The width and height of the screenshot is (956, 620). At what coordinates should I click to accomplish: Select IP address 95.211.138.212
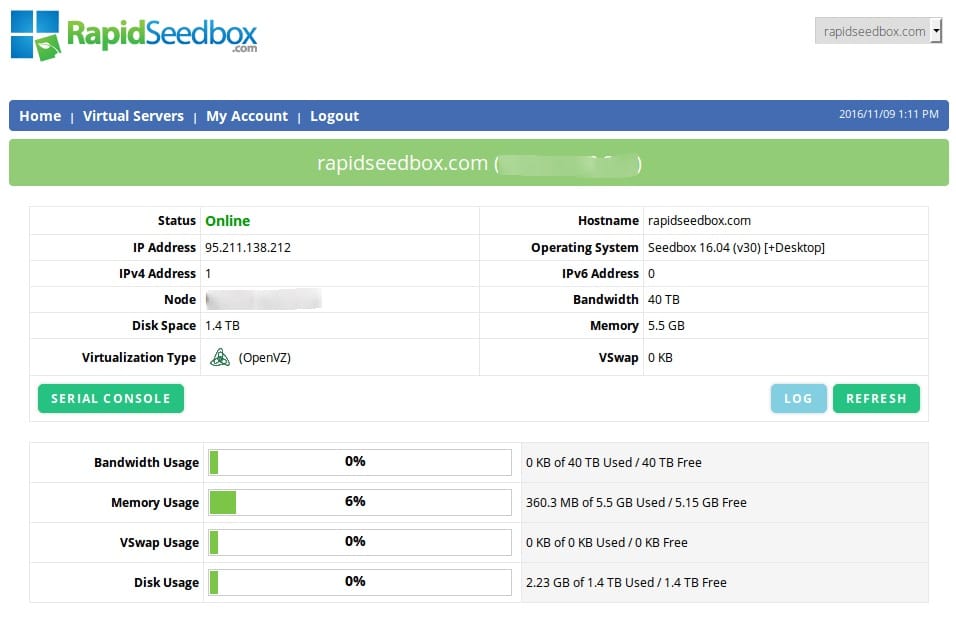point(248,248)
